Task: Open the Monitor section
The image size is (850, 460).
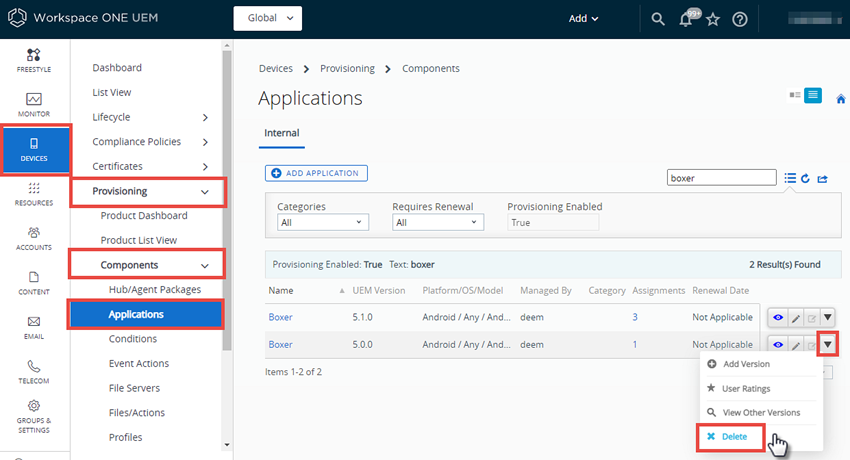Action: [34, 105]
